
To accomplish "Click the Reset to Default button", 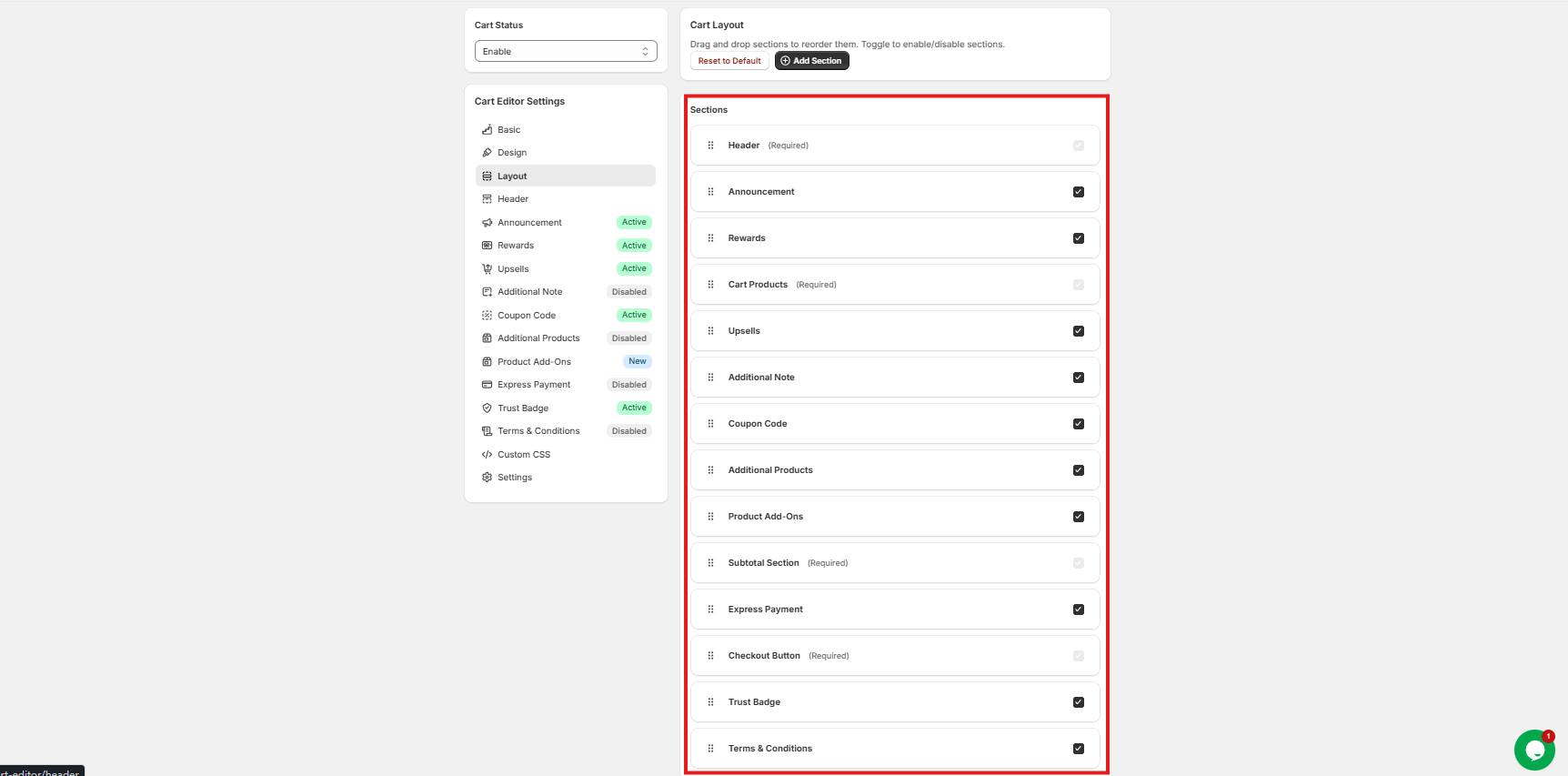I will coord(729,61).
